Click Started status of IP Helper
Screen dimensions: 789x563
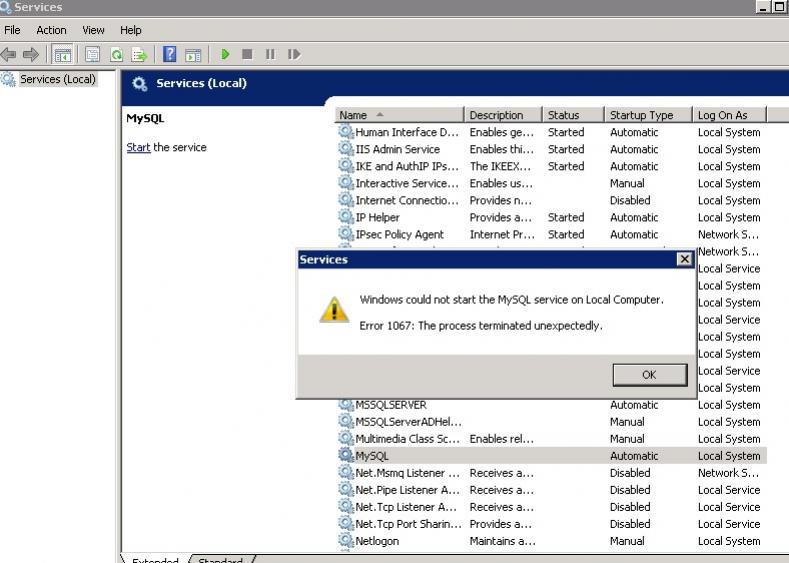pyautogui.click(x=566, y=218)
